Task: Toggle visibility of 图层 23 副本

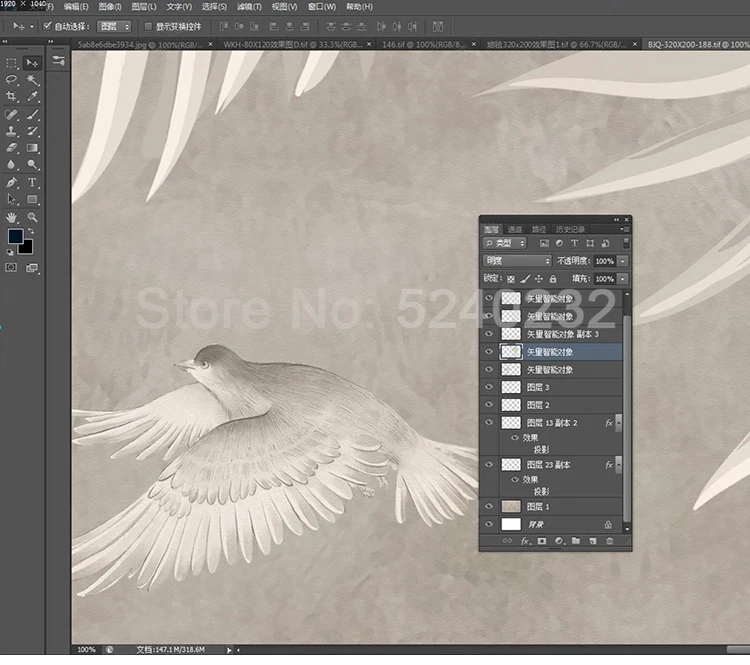Action: click(489, 464)
